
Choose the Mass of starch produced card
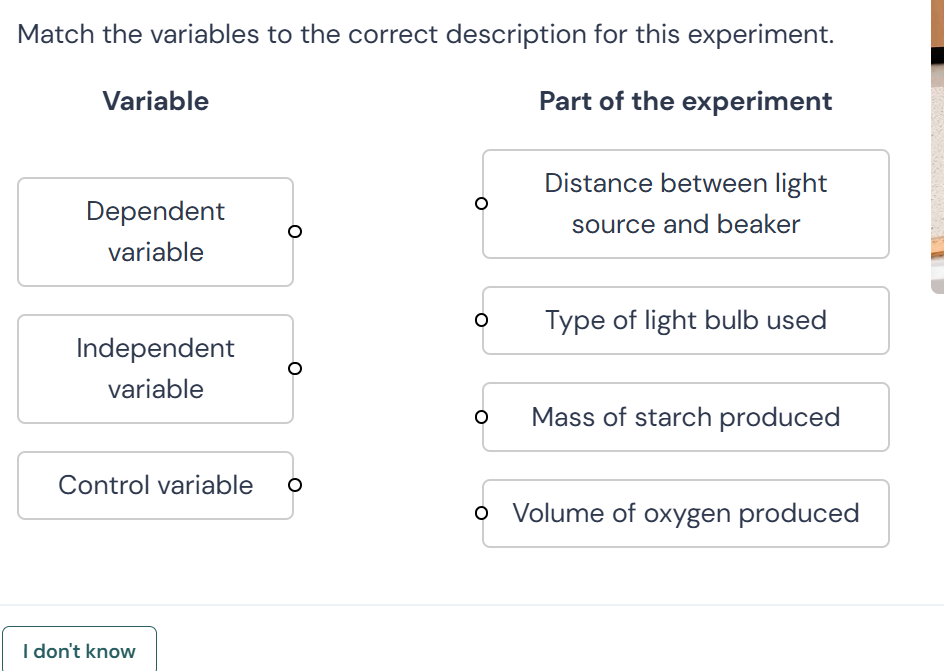[686, 417]
